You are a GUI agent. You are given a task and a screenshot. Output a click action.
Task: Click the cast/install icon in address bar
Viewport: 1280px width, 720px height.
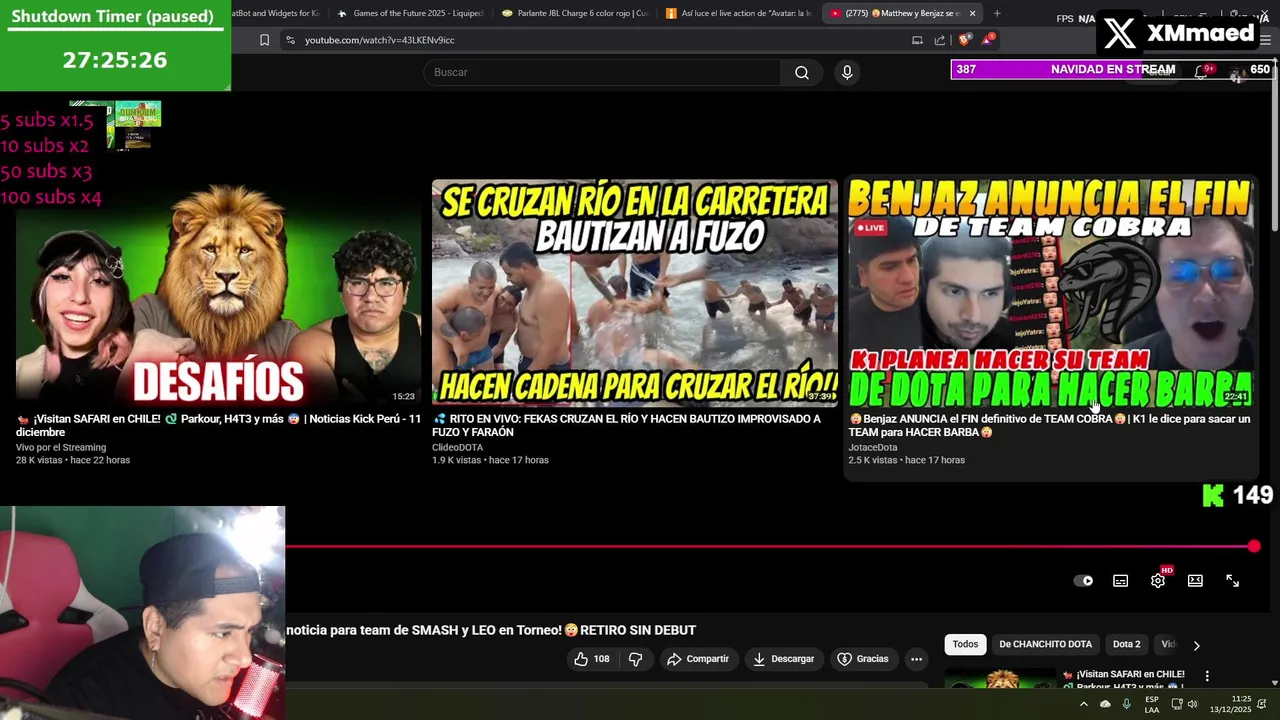point(917,40)
